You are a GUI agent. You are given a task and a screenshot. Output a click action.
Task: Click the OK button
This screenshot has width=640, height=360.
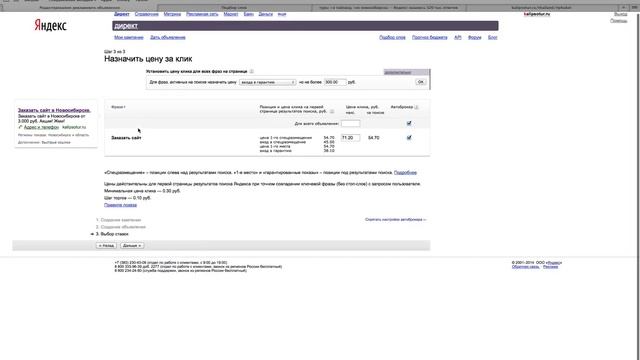pos(420,82)
